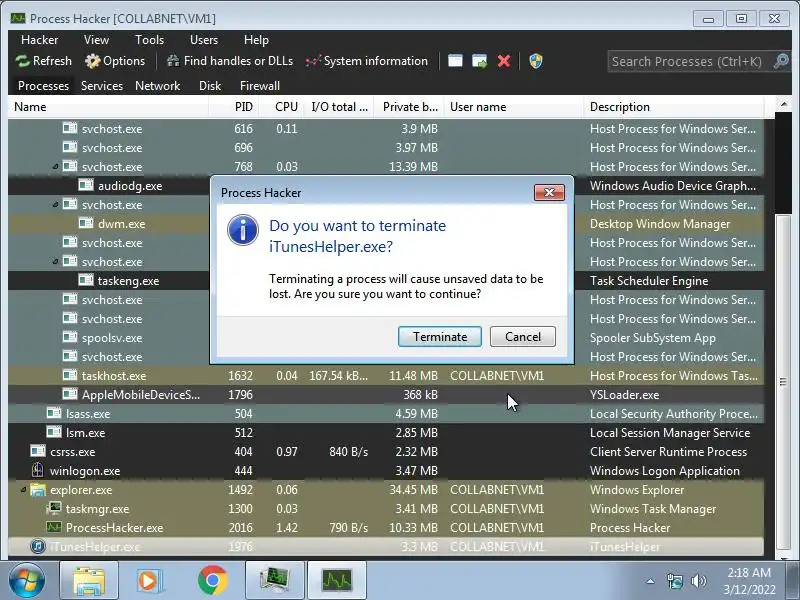Open Options from the toolbar
The height and width of the screenshot is (600, 800).
[x=115, y=61]
